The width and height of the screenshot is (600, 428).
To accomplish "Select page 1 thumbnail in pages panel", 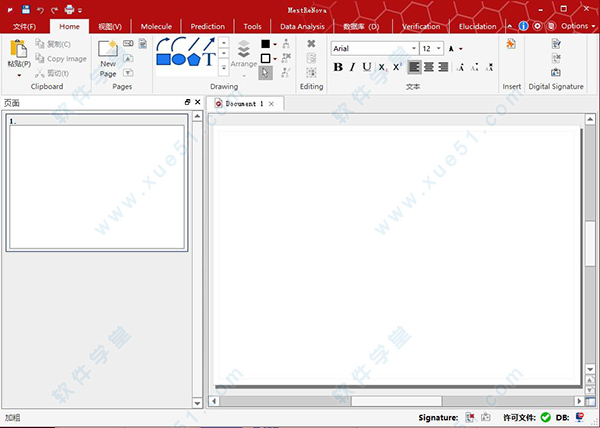I will [x=97, y=182].
